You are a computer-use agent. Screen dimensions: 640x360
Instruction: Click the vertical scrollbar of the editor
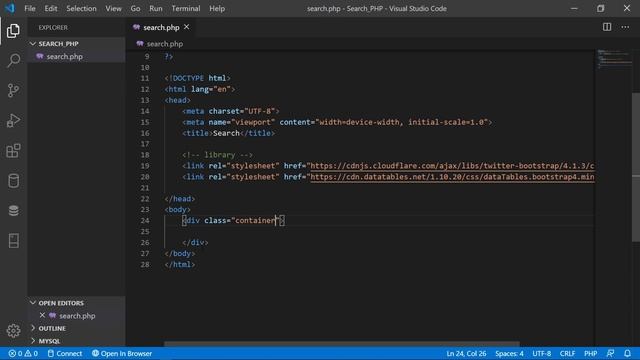pos(636,167)
